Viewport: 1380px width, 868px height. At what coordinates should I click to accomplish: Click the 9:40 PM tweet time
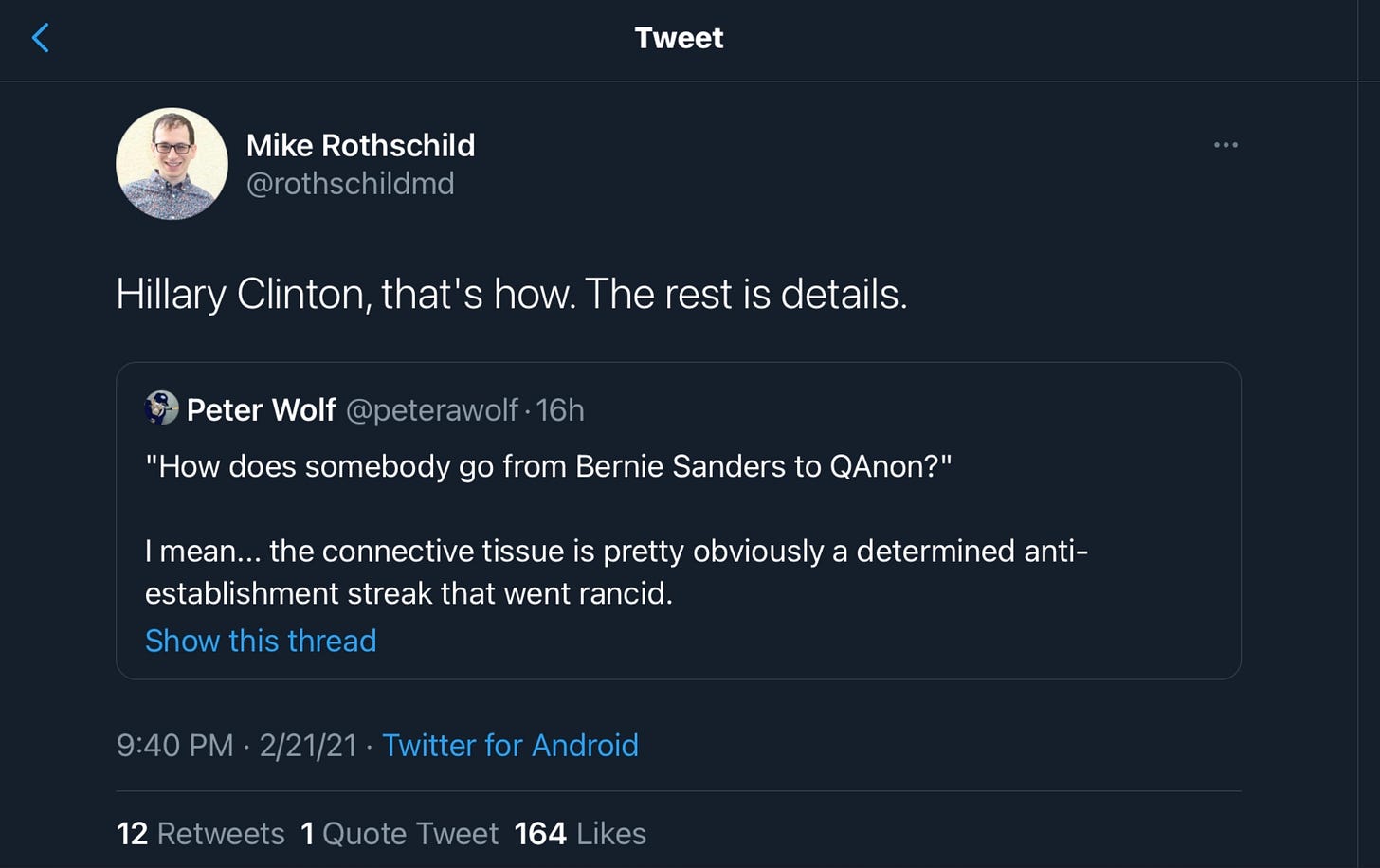(174, 745)
